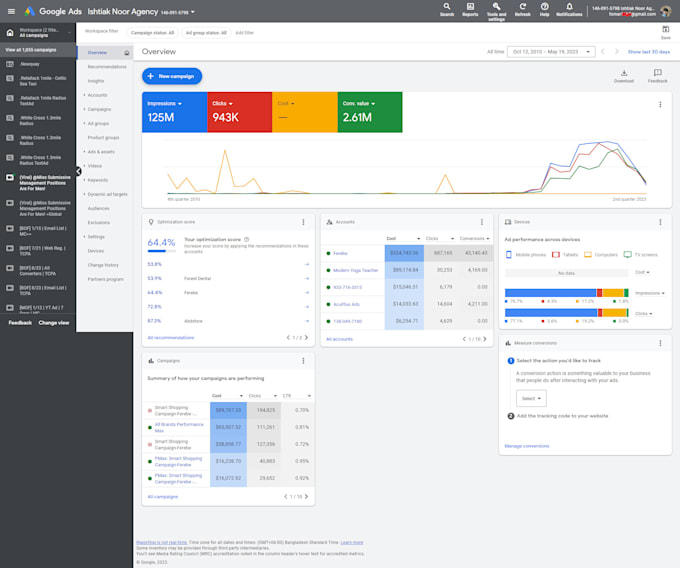Go to previous date range arrow
The width and height of the screenshot is (680, 568).
pyautogui.click(x=603, y=52)
